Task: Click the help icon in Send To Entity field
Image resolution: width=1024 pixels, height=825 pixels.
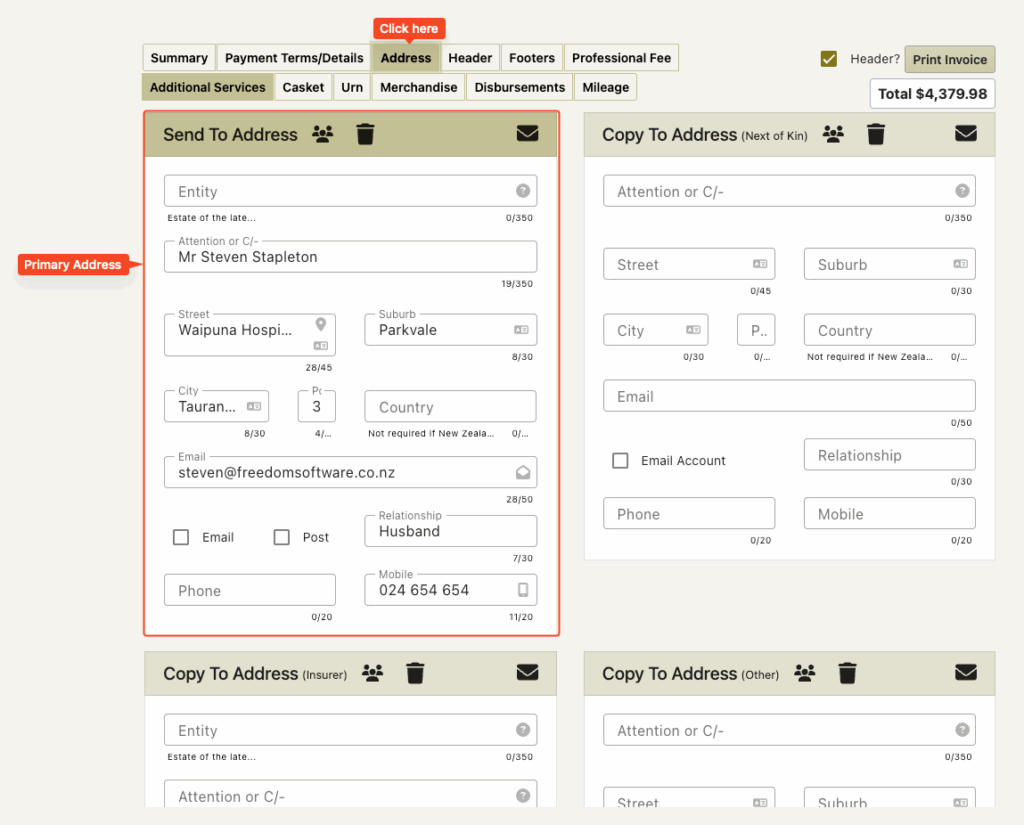Action: coord(522,191)
